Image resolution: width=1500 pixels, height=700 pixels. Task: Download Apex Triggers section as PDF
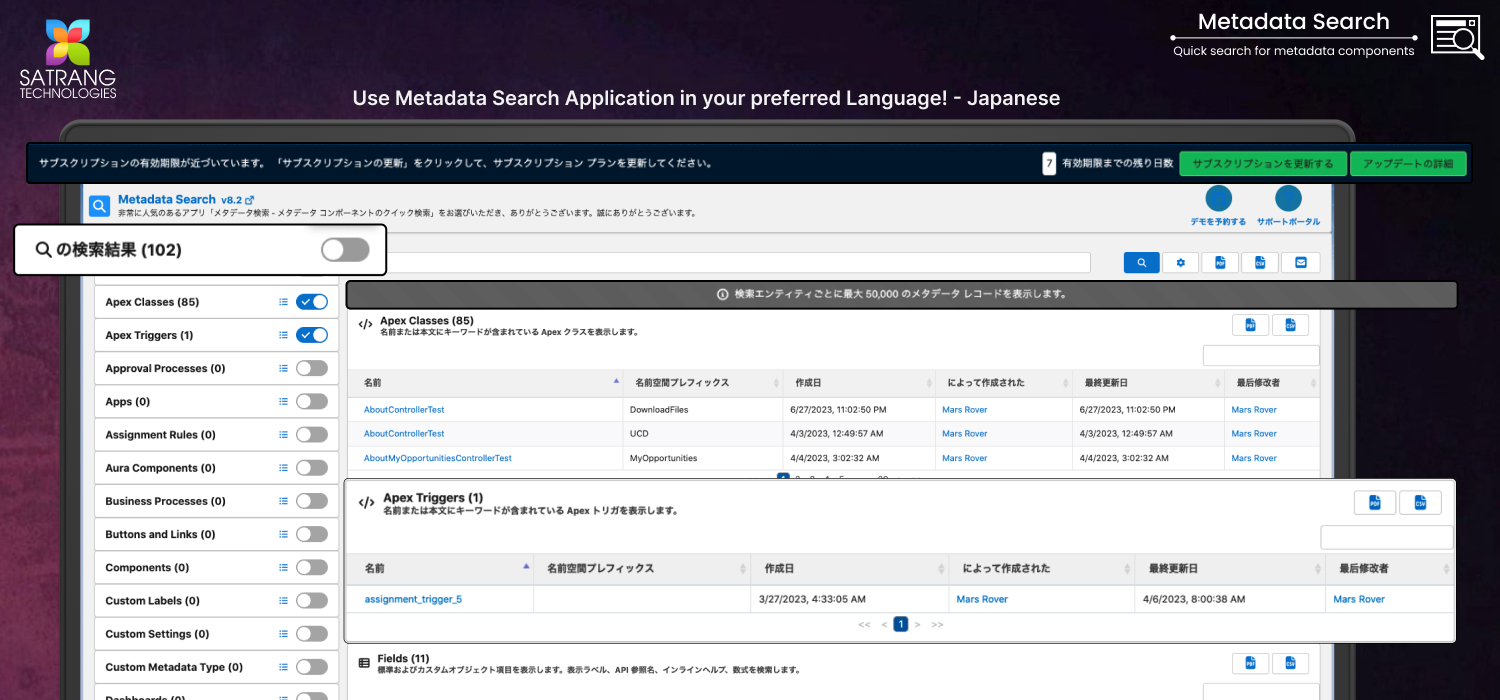(1375, 503)
